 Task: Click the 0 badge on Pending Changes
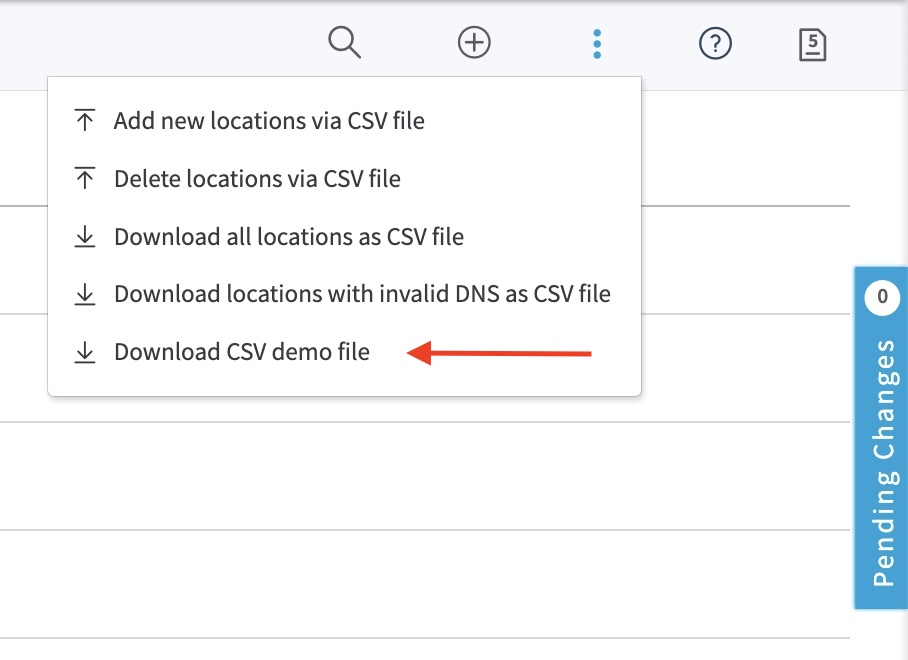click(x=882, y=297)
